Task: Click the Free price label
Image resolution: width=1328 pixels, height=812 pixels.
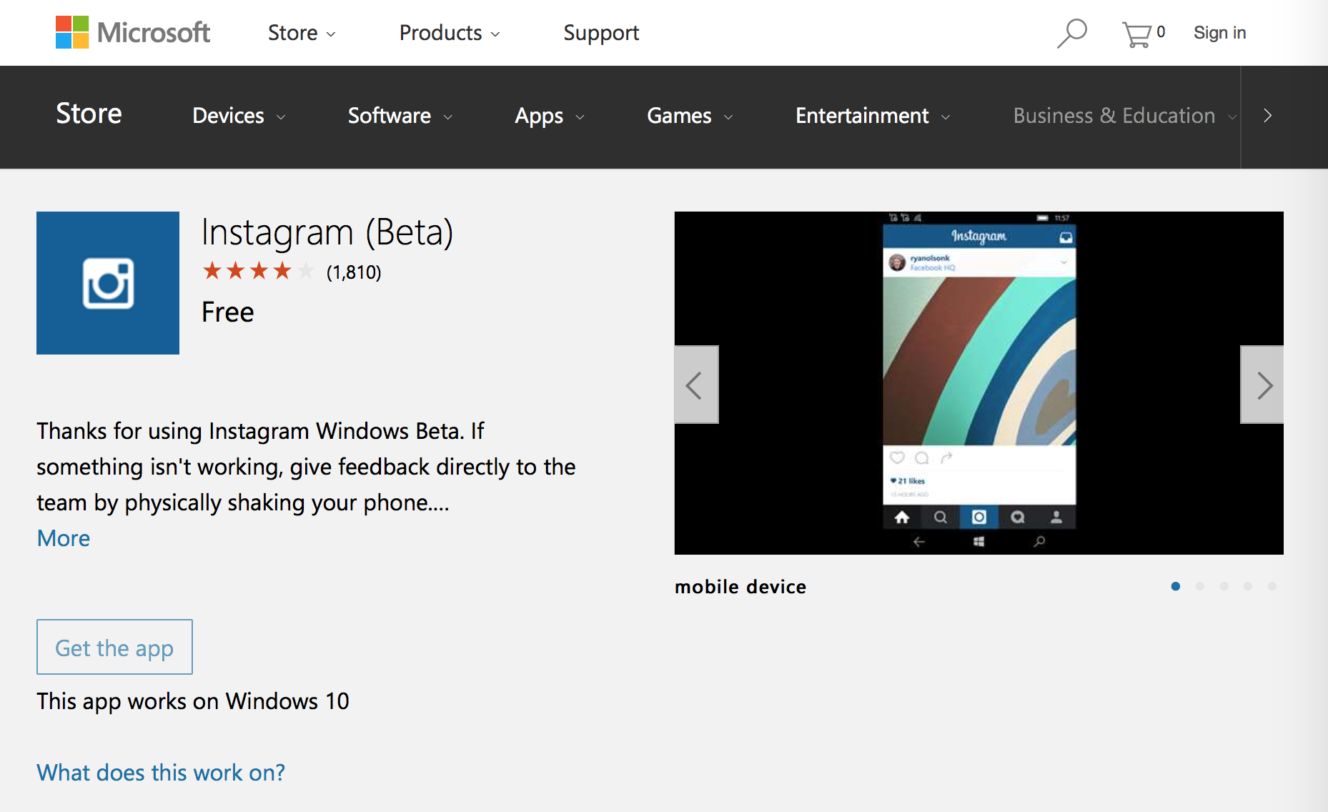Action: 228,312
